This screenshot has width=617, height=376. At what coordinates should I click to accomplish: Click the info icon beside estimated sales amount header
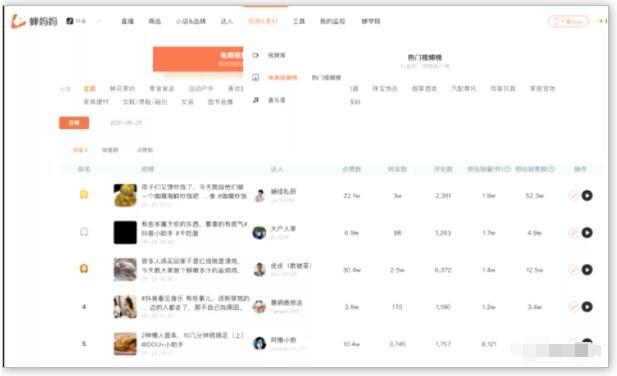pos(552,169)
